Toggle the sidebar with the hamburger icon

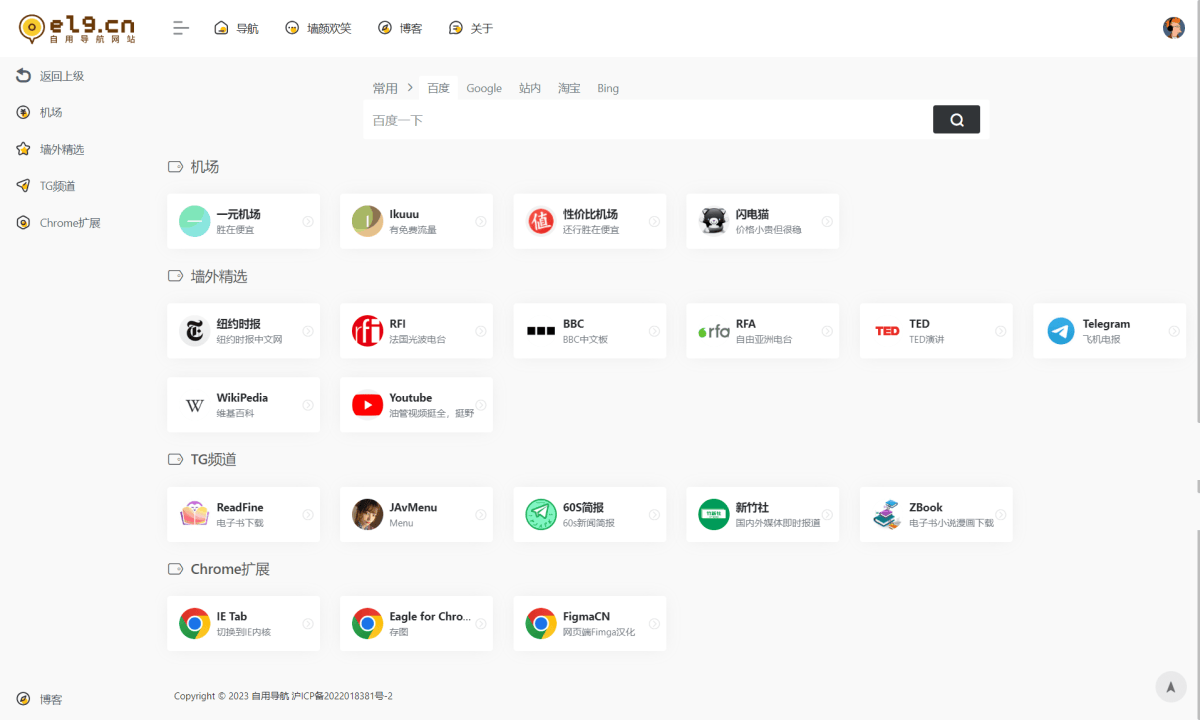pos(181,28)
